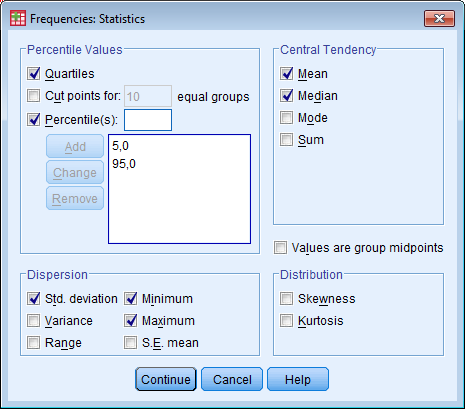Toggle the Percentile(s) checkbox
465x409 pixels.
tap(33, 119)
